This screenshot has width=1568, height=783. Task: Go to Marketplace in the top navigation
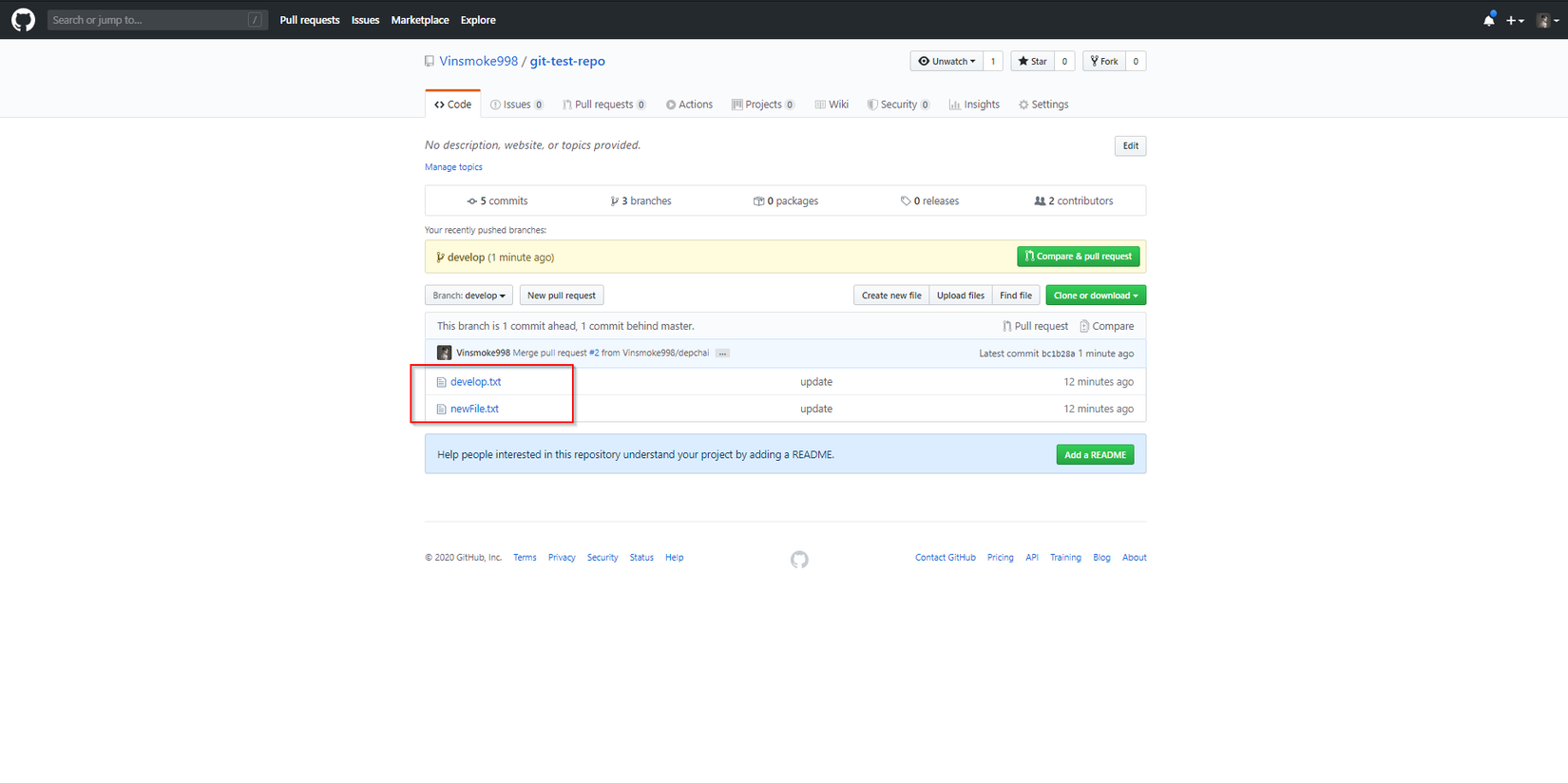point(420,20)
